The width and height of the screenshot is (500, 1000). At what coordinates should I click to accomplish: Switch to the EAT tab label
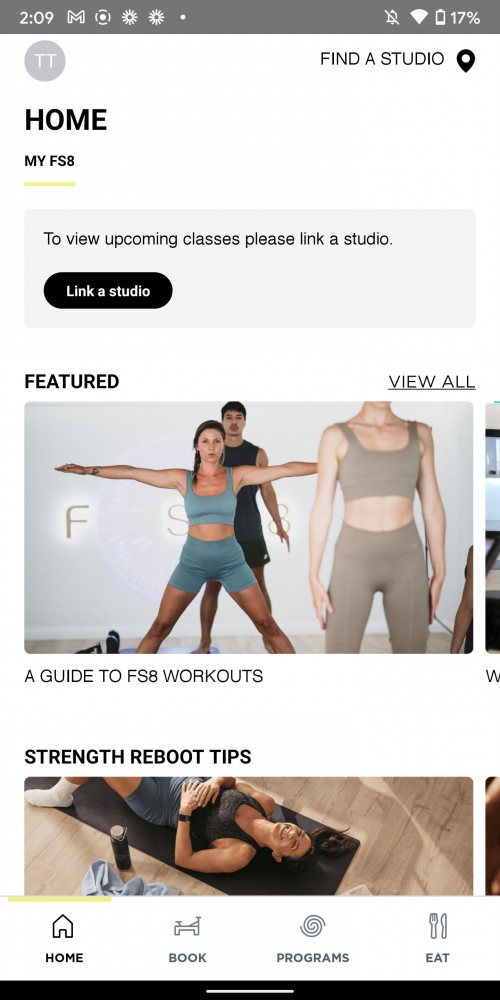pos(438,958)
